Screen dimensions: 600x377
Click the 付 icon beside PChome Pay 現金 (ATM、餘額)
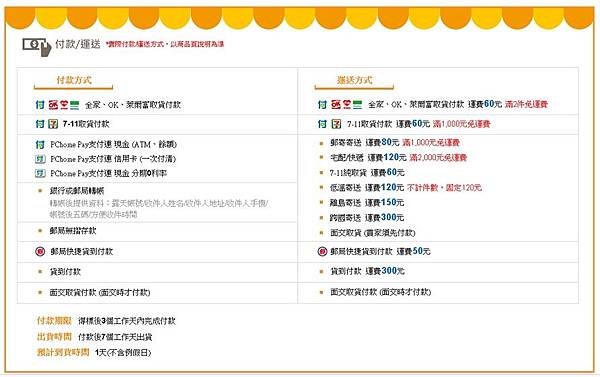click(x=40, y=144)
